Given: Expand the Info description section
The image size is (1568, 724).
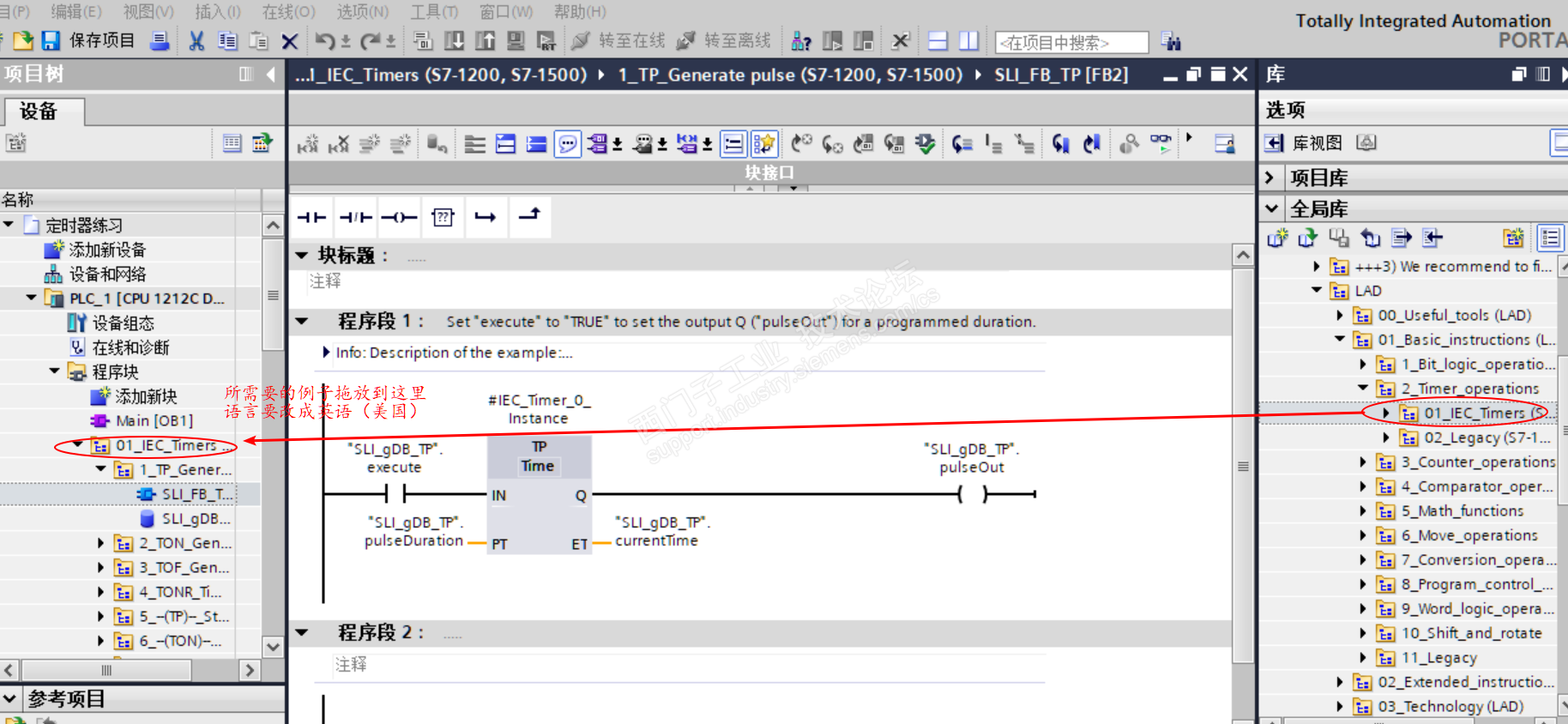Looking at the screenshot, I should coord(326,353).
